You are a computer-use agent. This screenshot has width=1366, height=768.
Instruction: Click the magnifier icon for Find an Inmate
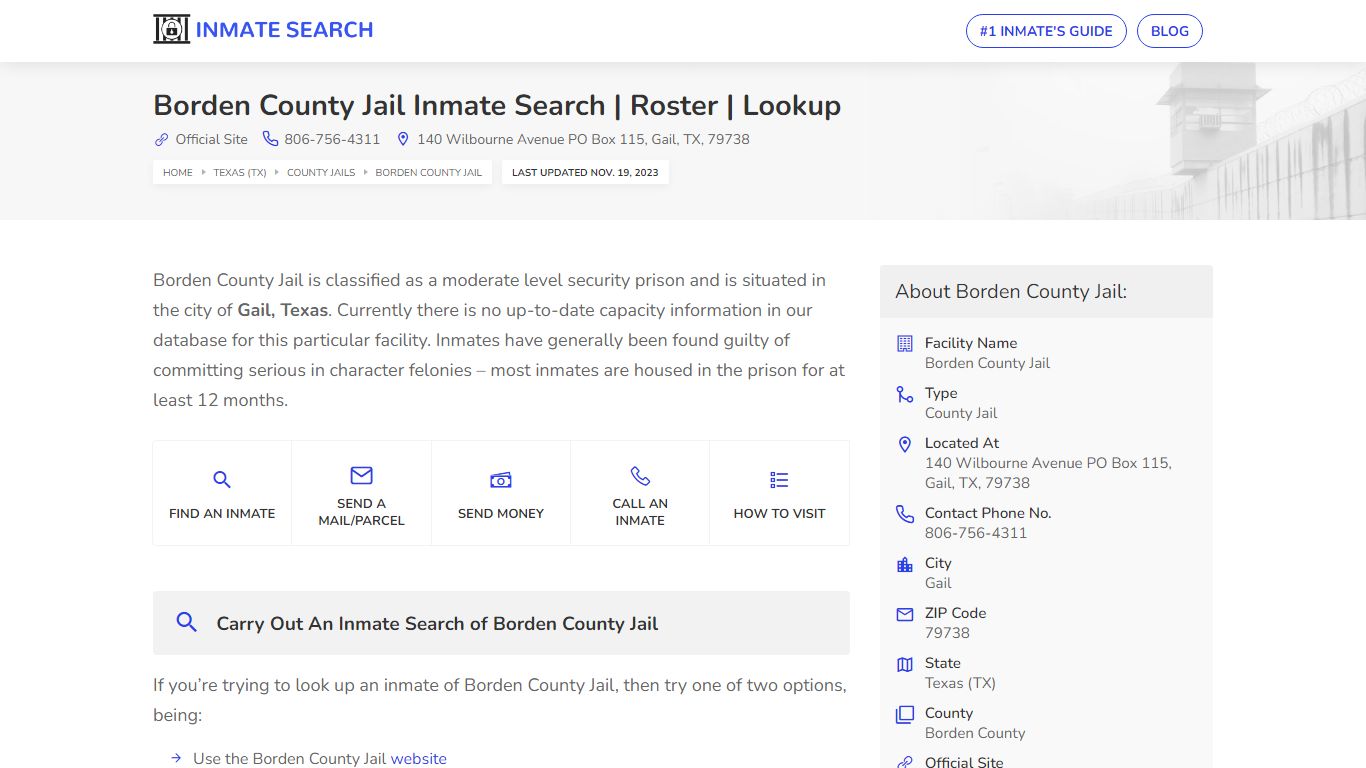pos(222,480)
